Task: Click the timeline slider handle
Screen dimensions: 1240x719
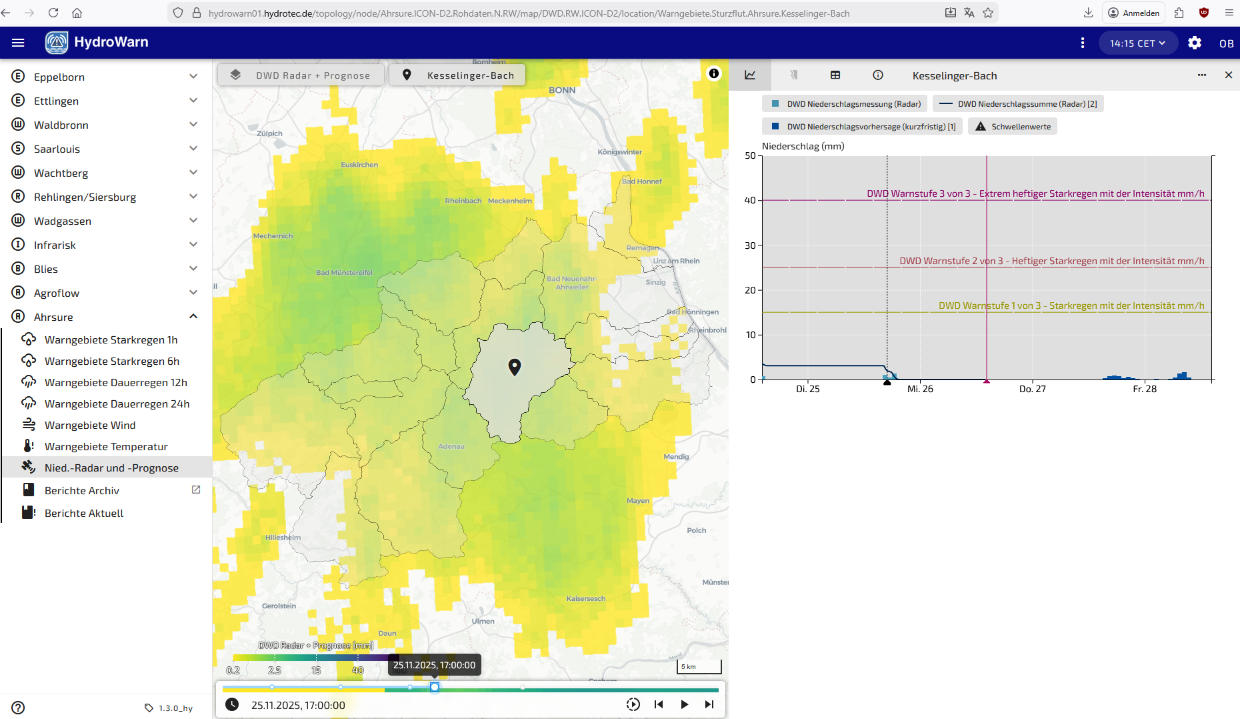Action: point(435,688)
